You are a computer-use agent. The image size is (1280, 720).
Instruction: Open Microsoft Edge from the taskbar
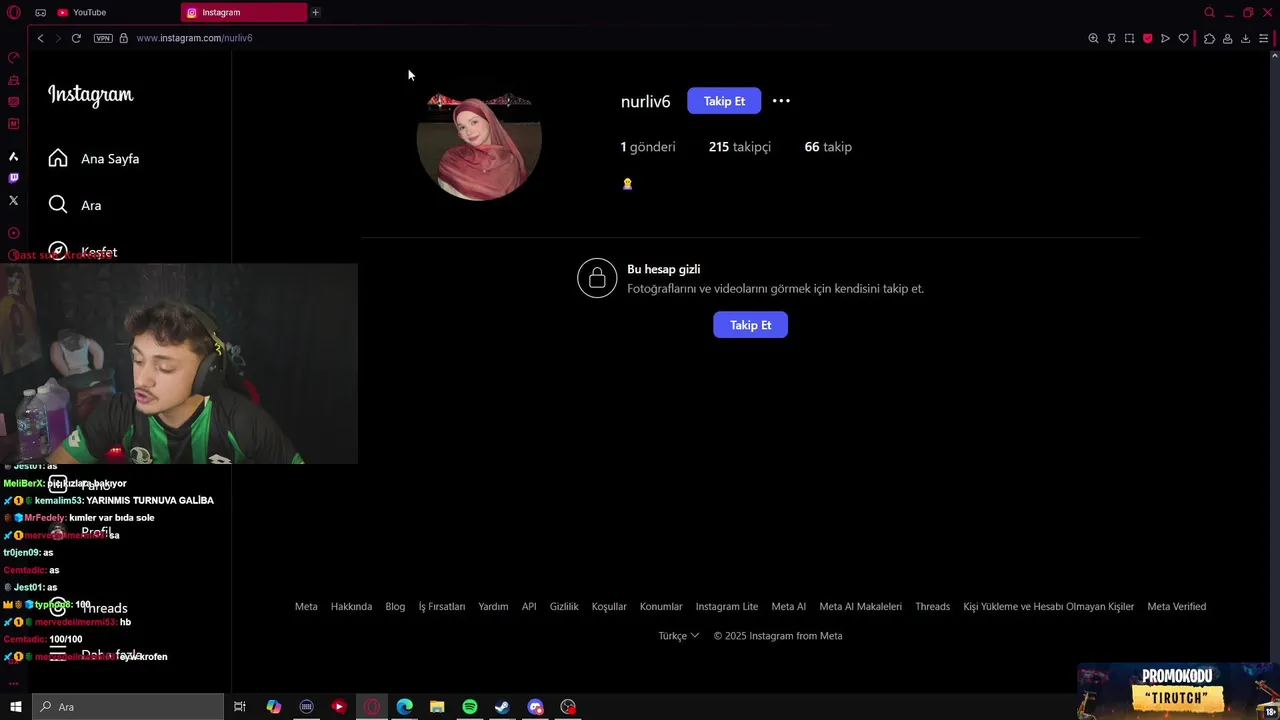click(x=404, y=707)
